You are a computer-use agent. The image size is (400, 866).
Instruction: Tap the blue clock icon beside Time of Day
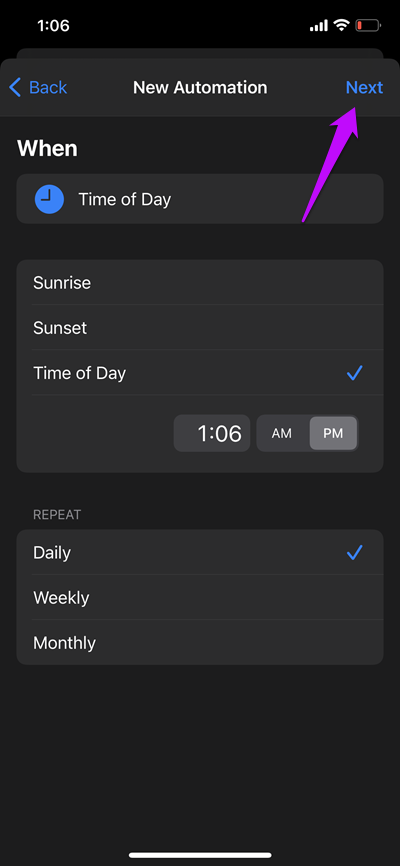(50, 199)
